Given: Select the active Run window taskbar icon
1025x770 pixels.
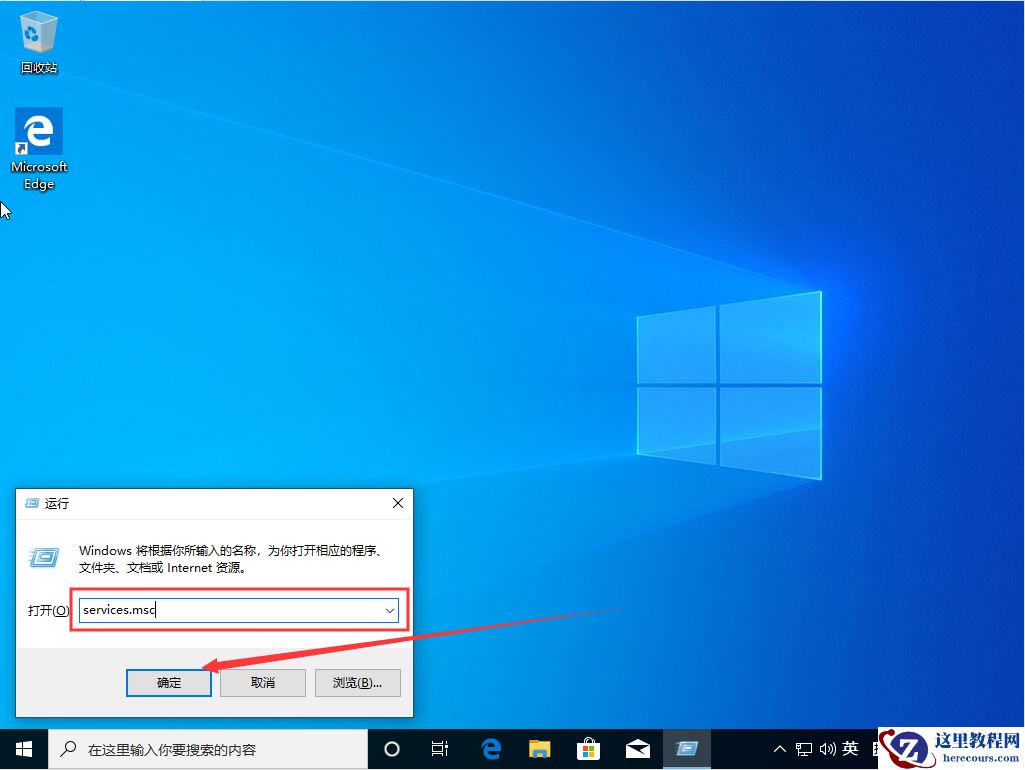Looking at the screenshot, I should (687, 748).
